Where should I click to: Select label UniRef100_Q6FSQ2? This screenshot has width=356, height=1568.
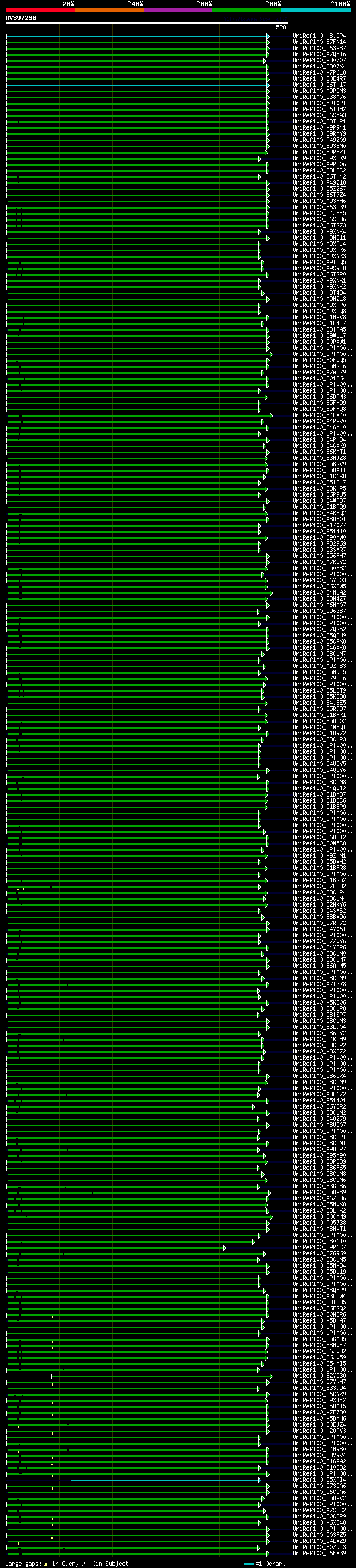pos(319,1309)
